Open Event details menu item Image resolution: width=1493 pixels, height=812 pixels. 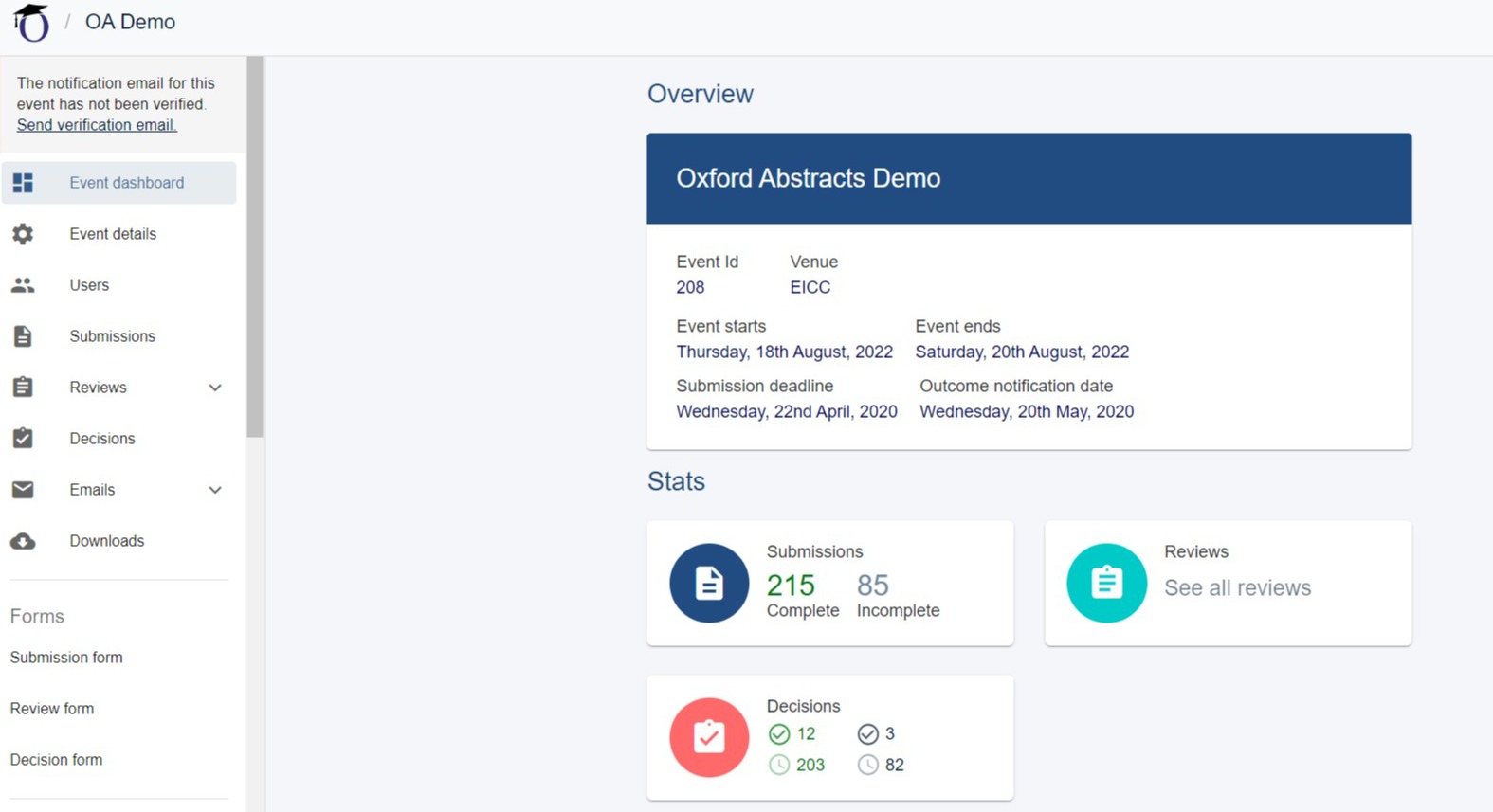pyautogui.click(x=119, y=234)
